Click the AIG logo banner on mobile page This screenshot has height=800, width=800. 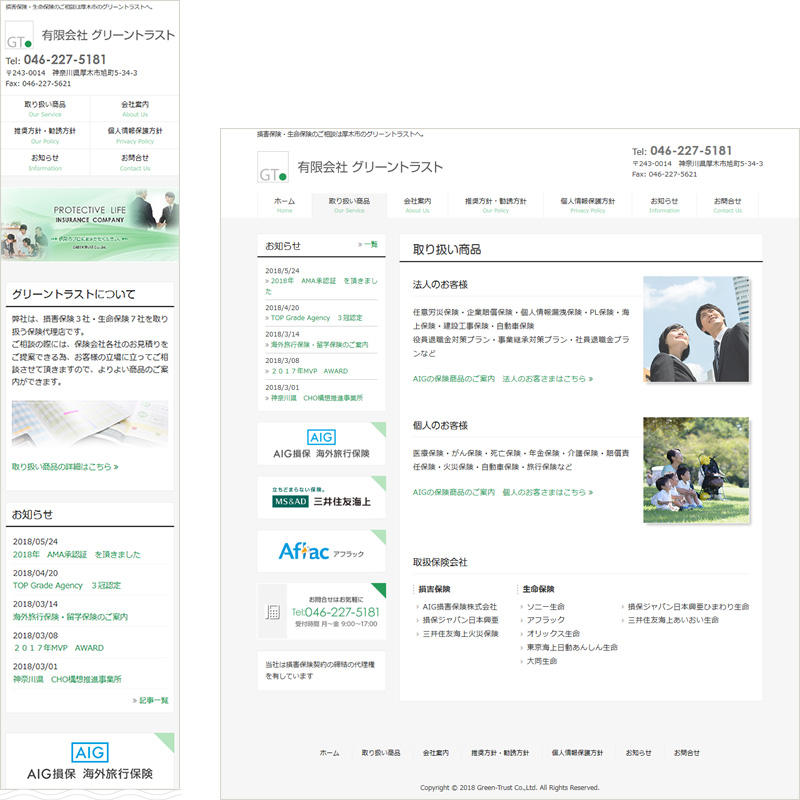pyautogui.click(x=90, y=761)
